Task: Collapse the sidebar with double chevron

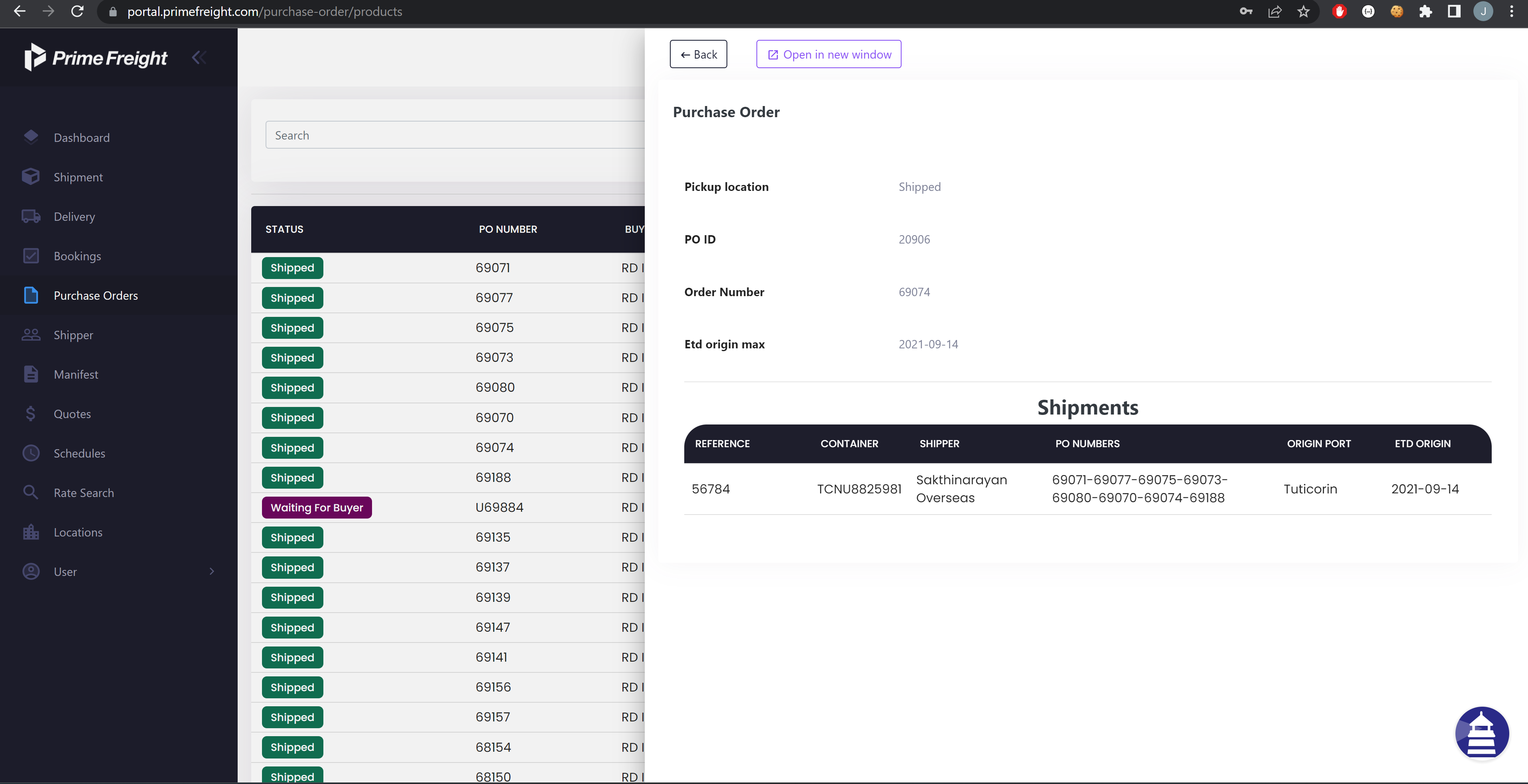Action: click(199, 57)
